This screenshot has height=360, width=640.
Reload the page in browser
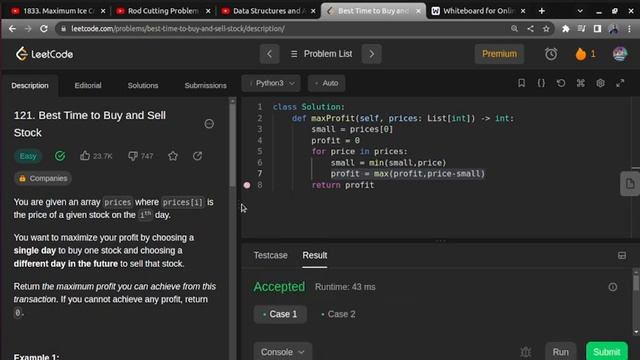click(x=44, y=29)
